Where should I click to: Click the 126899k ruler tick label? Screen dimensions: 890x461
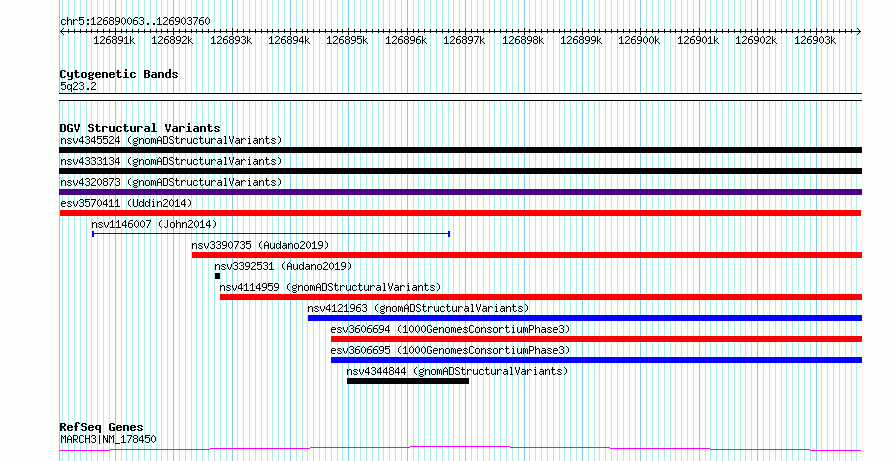click(x=582, y=40)
